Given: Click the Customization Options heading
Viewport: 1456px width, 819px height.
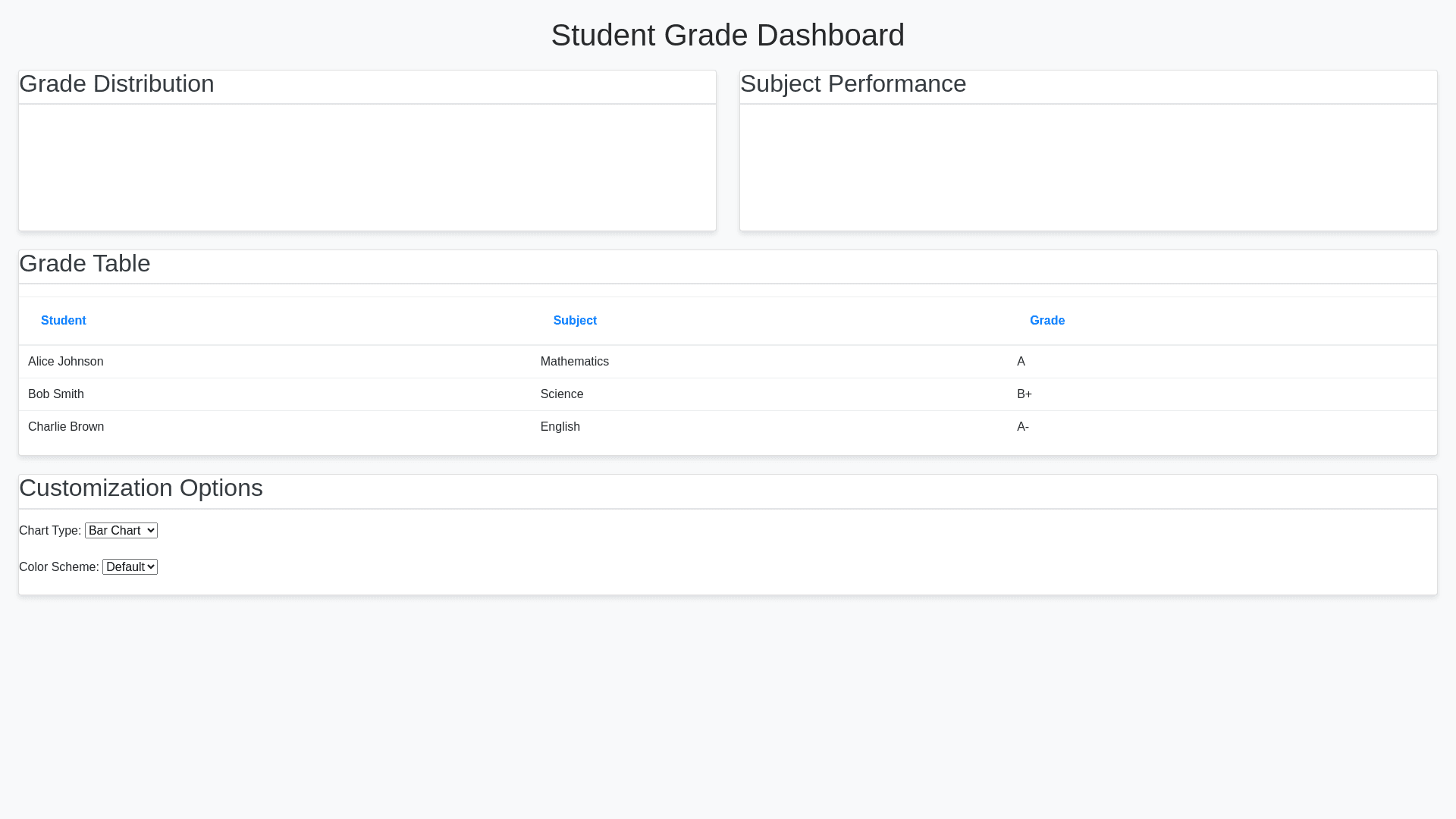Looking at the screenshot, I should (x=141, y=488).
